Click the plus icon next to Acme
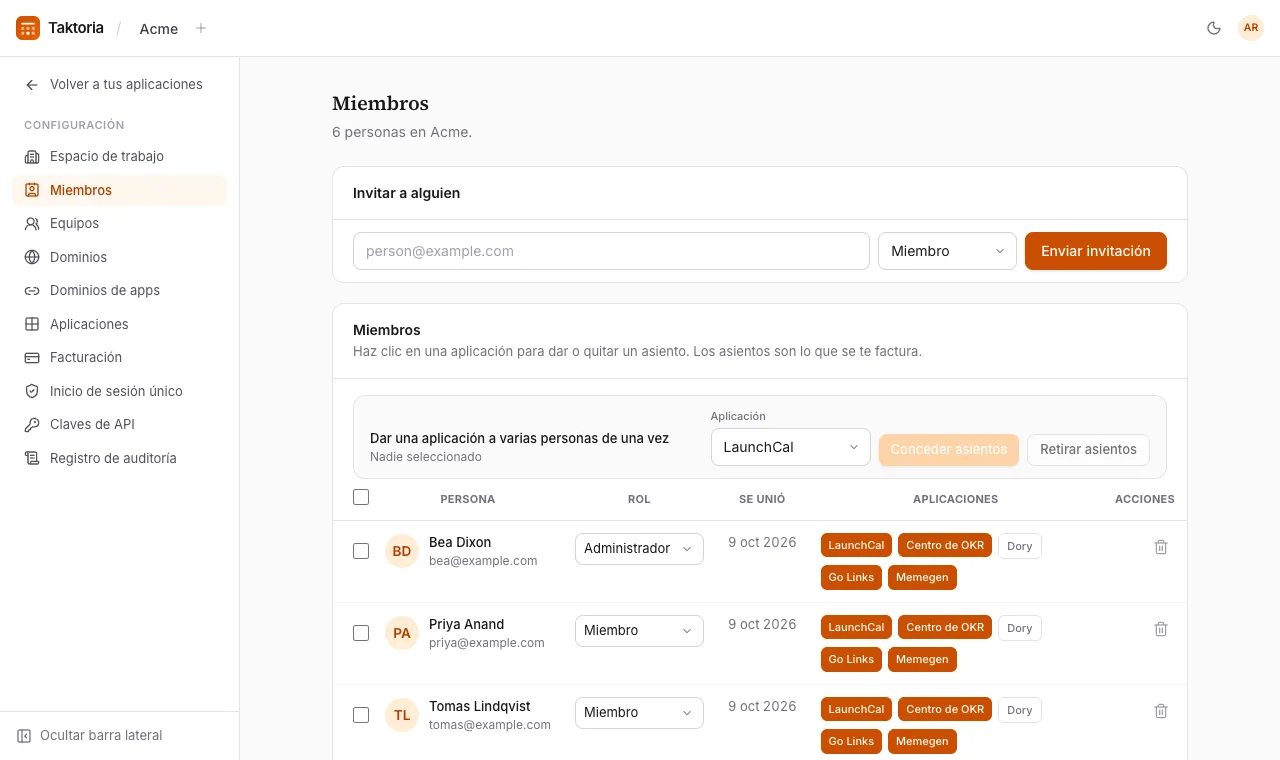The height and width of the screenshot is (760, 1280). pos(201,28)
